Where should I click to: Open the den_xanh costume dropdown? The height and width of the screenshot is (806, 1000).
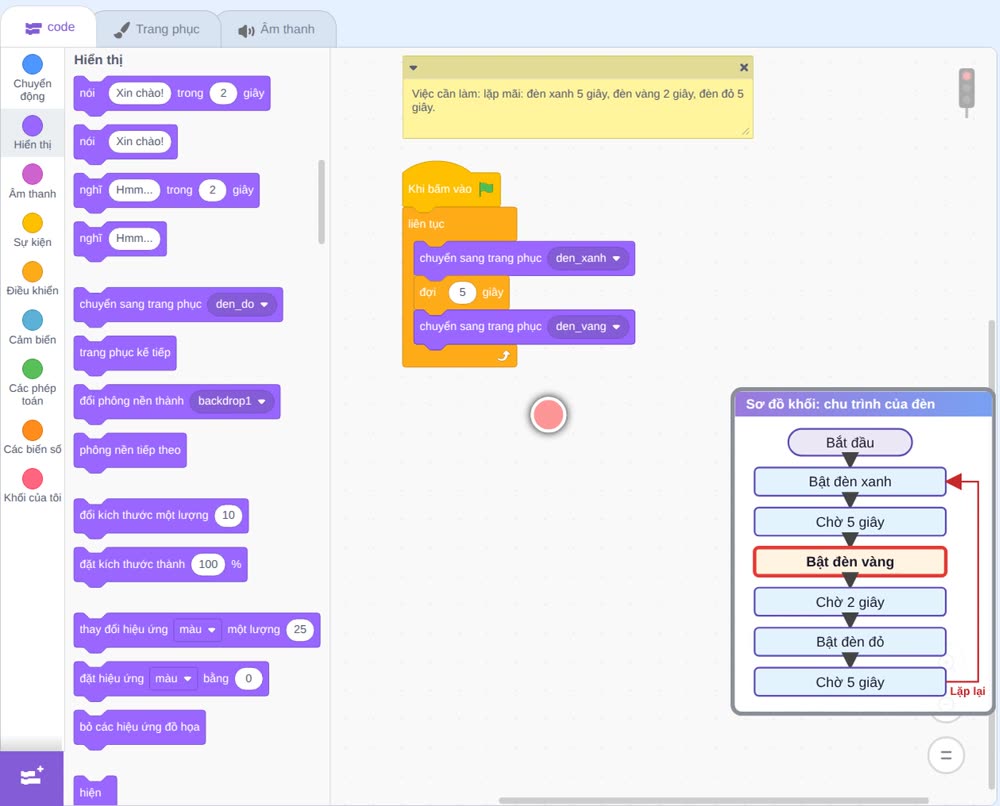click(587, 258)
